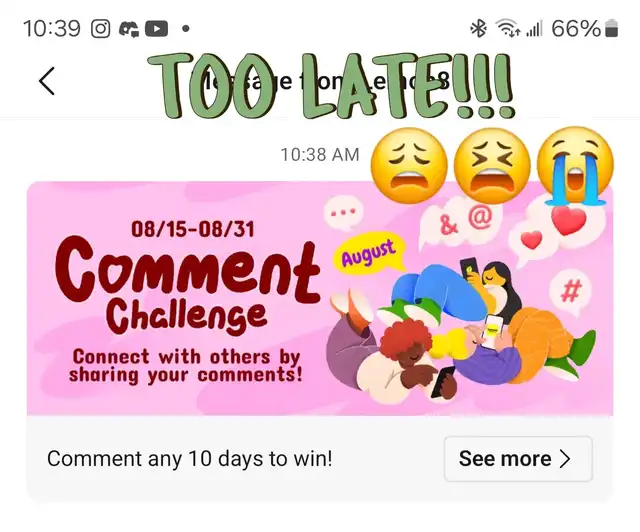Tap the Discord notification icon in status bar
The height and width of the screenshot is (532, 640).
click(129, 29)
